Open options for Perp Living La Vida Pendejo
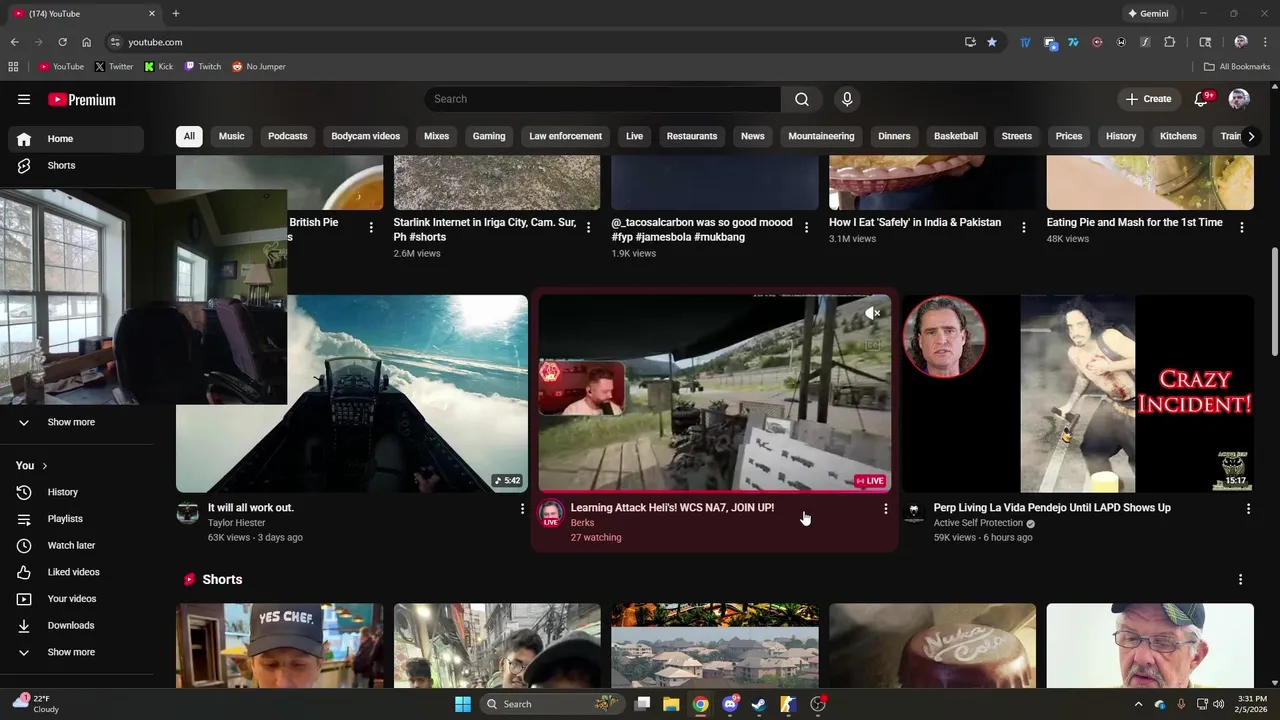Image resolution: width=1280 pixels, height=720 pixels. point(1248,509)
